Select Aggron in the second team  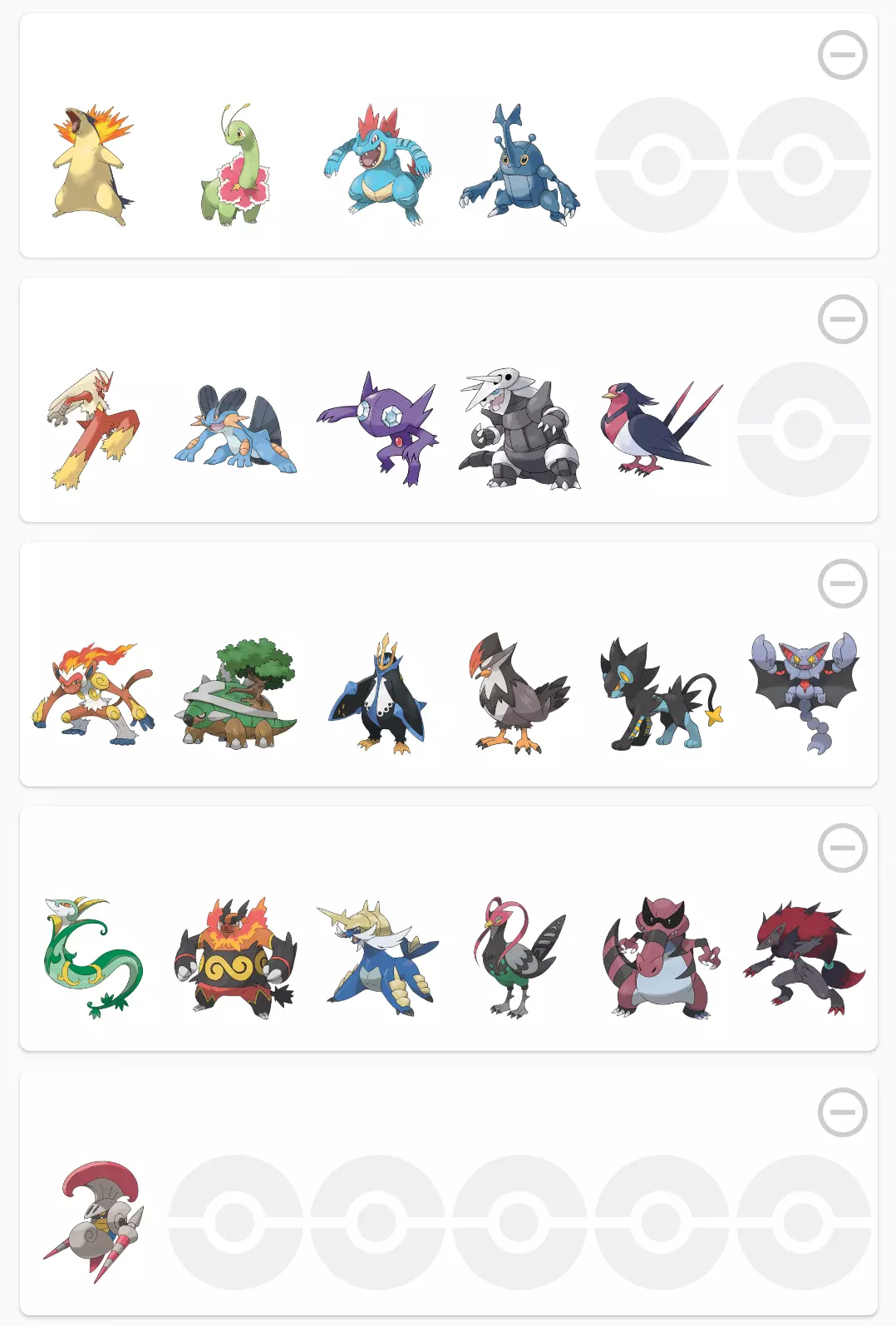pyautogui.click(x=519, y=429)
